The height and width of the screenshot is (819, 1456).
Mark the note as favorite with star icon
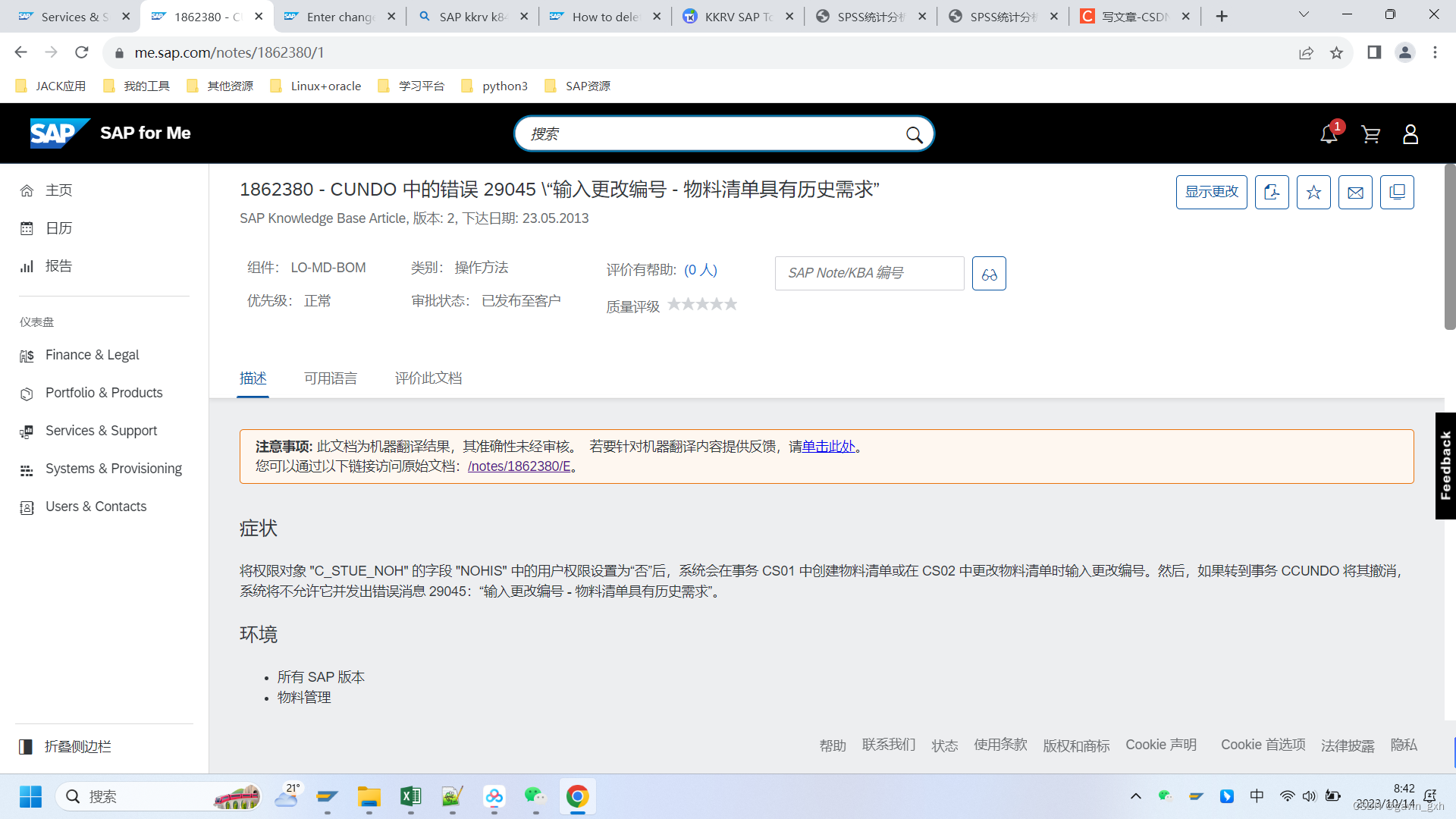1313,193
